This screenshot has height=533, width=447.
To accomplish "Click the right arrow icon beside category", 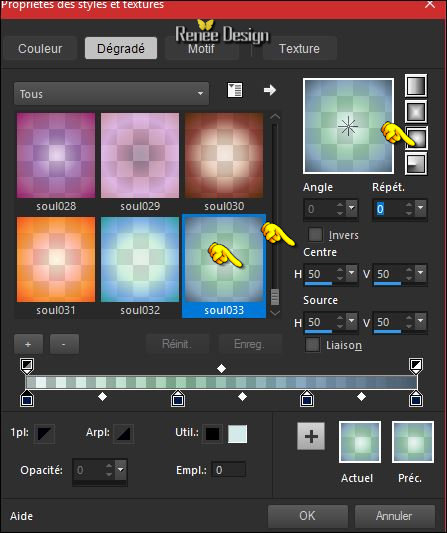I will click(x=270, y=90).
